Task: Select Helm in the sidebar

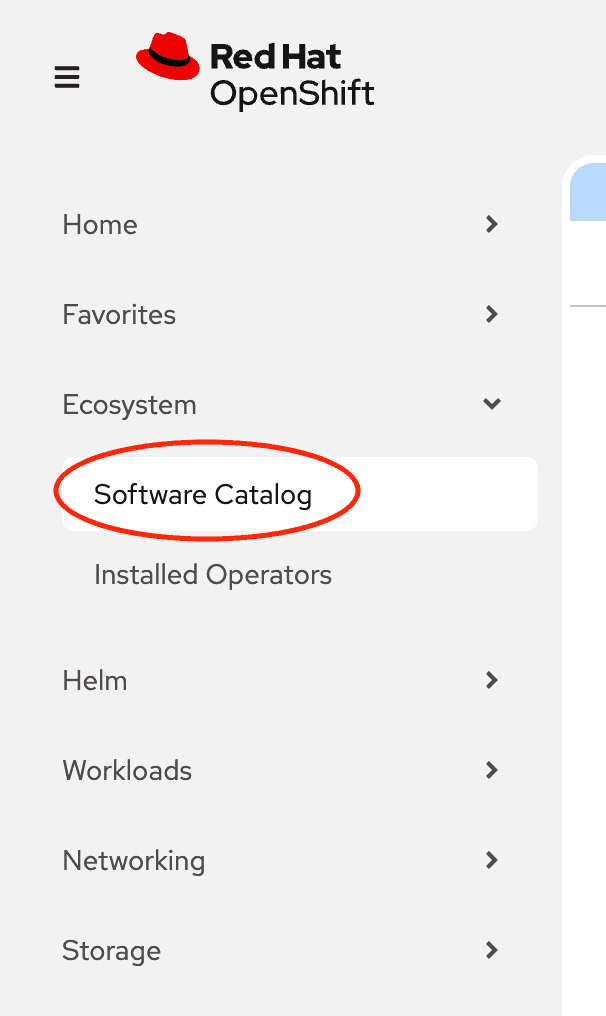Action: click(95, 680)
